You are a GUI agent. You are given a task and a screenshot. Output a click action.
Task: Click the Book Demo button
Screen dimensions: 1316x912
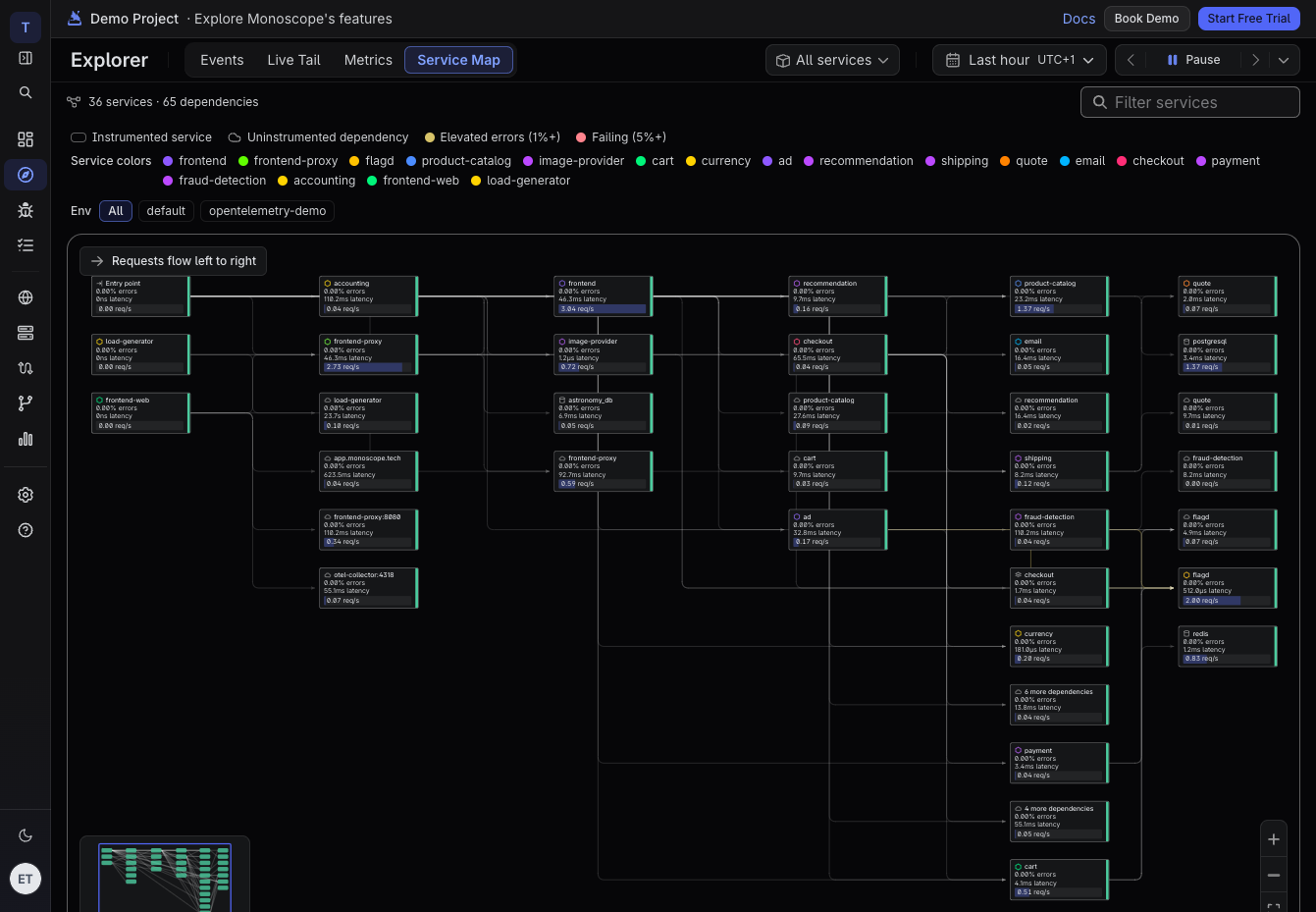1146,19
